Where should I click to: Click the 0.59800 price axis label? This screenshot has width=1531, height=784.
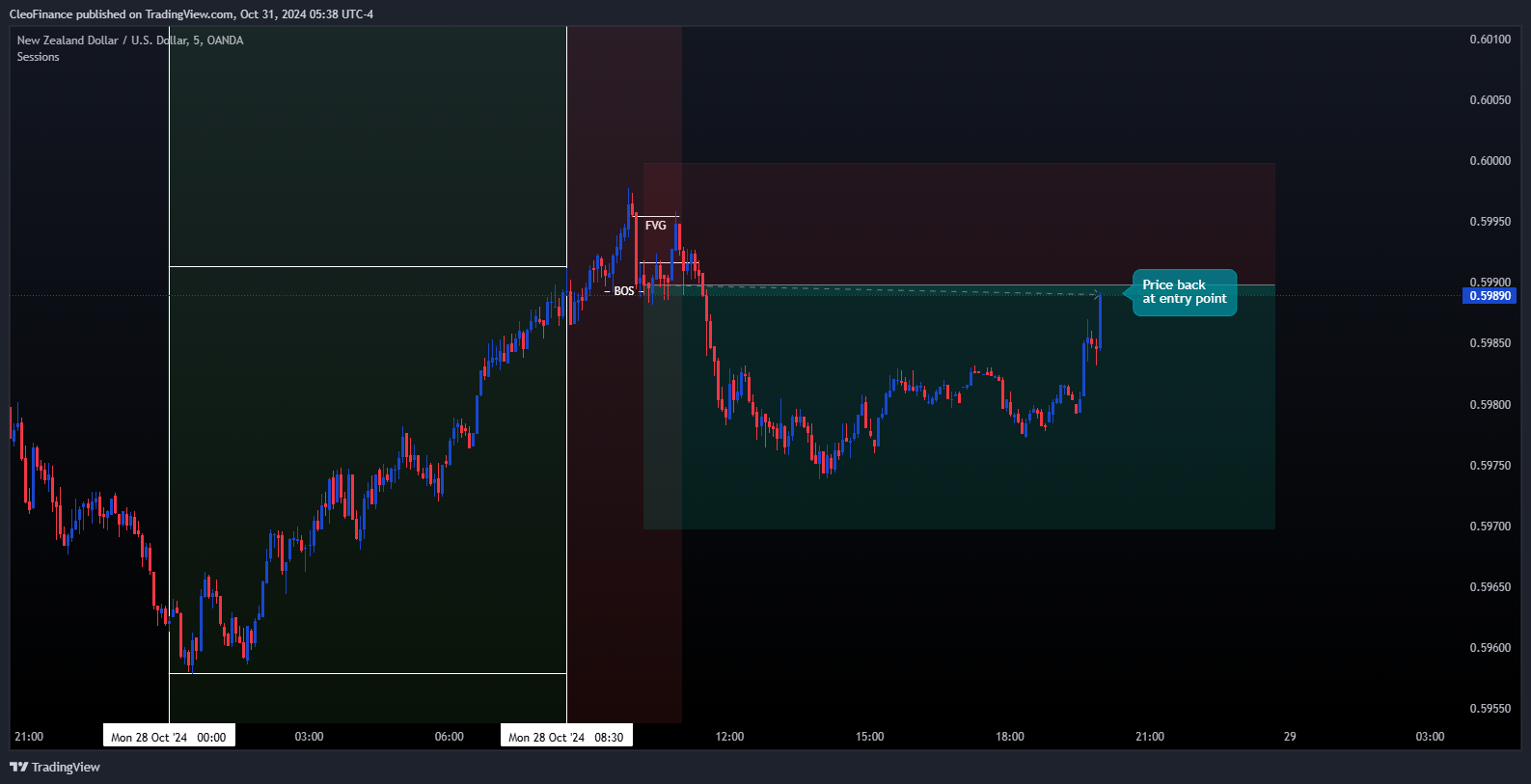click(1490, 405)
